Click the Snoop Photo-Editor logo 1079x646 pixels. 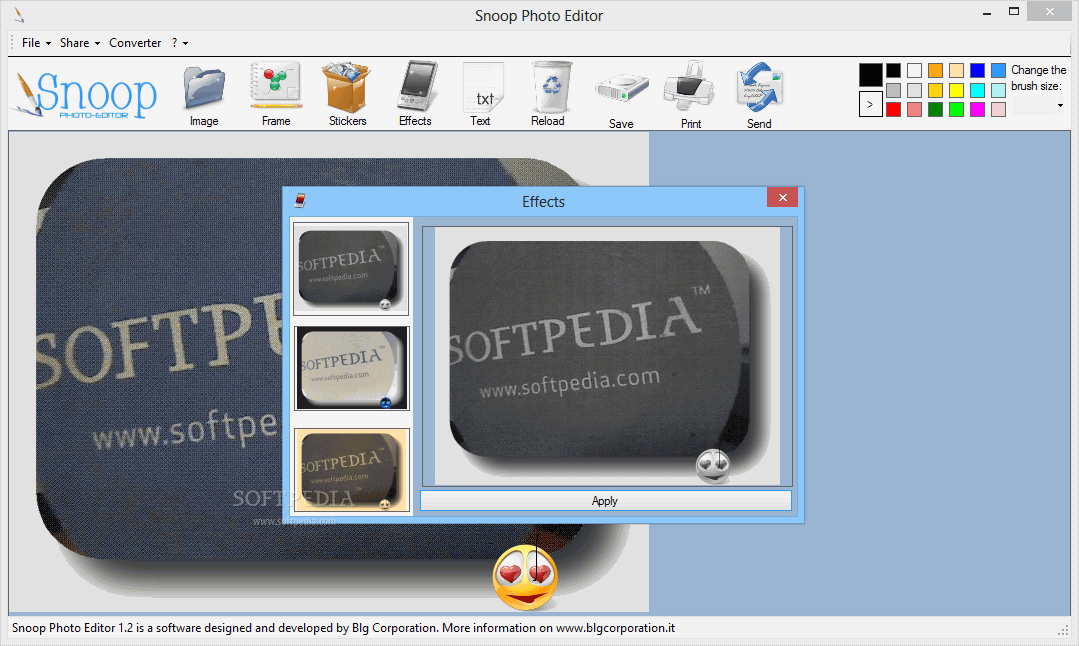(x=85, y=94)
